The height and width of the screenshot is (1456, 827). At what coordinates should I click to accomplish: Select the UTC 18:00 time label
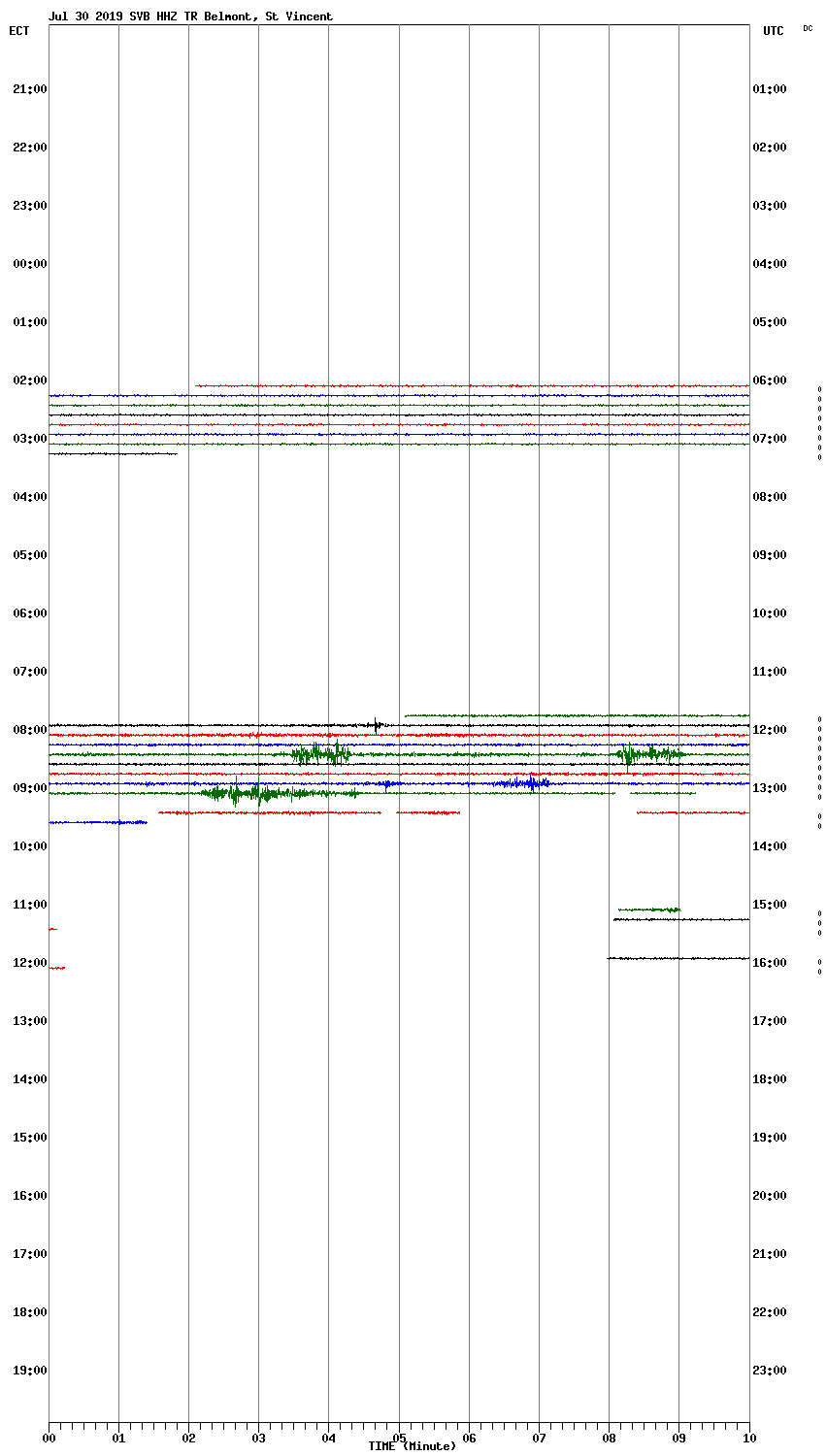(770, 1079)
